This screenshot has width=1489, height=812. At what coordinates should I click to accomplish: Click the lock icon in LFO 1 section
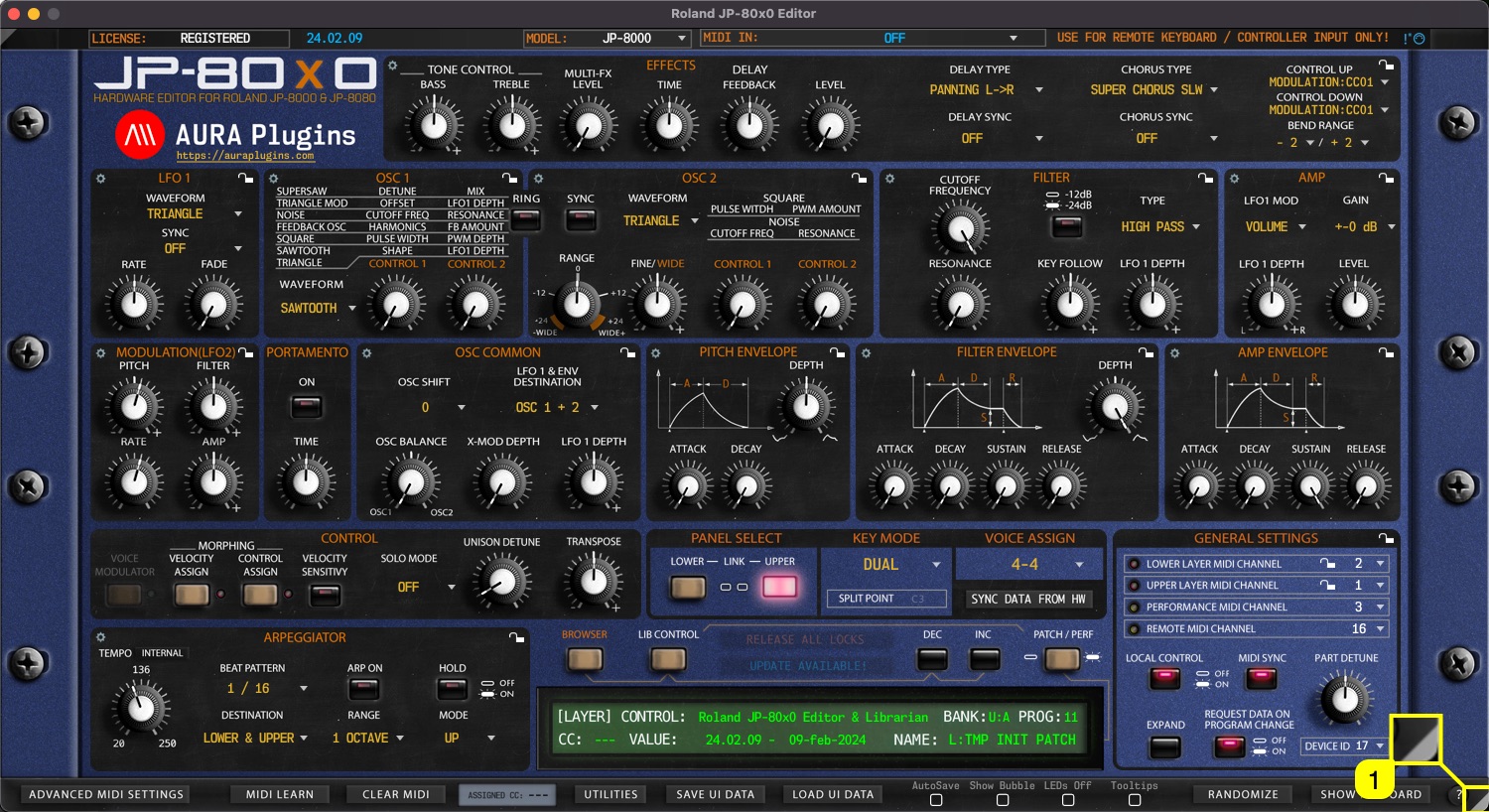click(245, 179)
